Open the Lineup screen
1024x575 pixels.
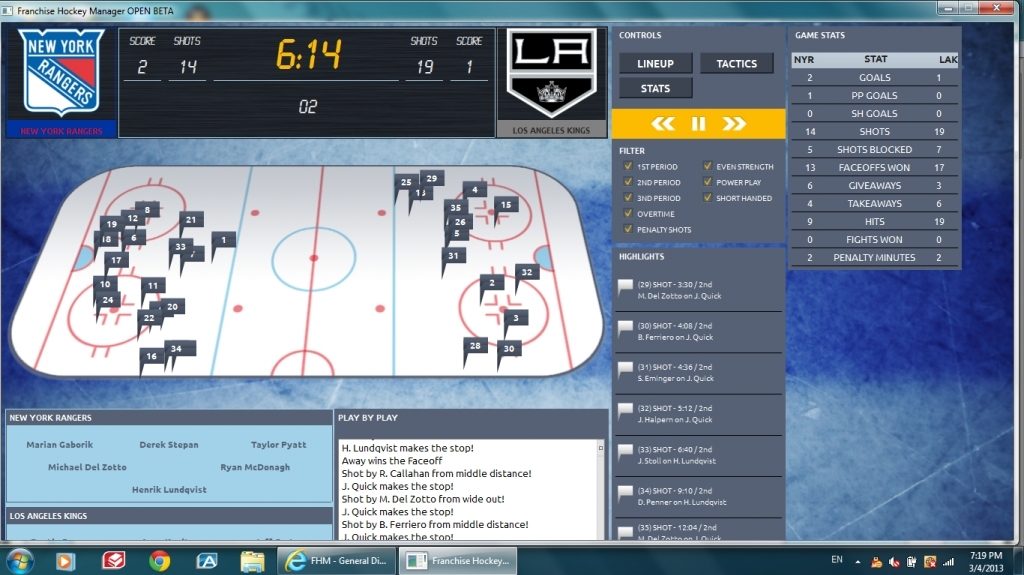655,64
